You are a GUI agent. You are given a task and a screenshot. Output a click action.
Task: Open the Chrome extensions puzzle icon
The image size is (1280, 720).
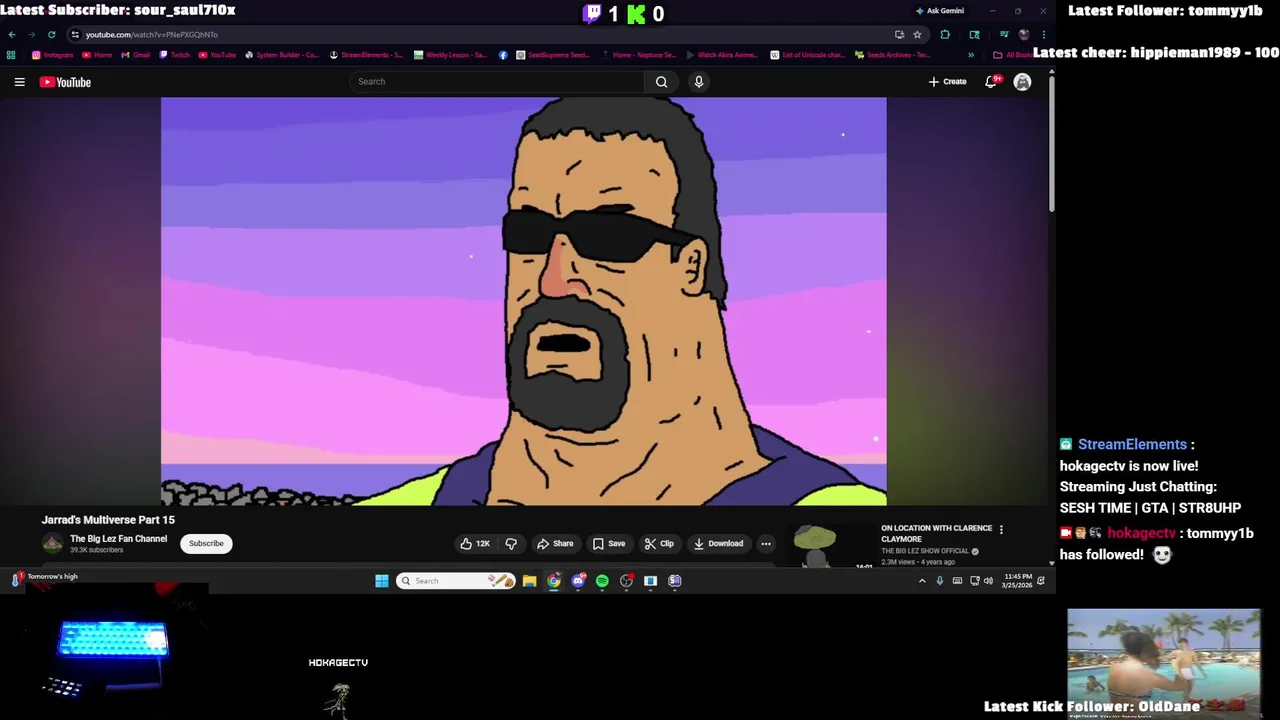pyautogui.click(x=945, y=34)
